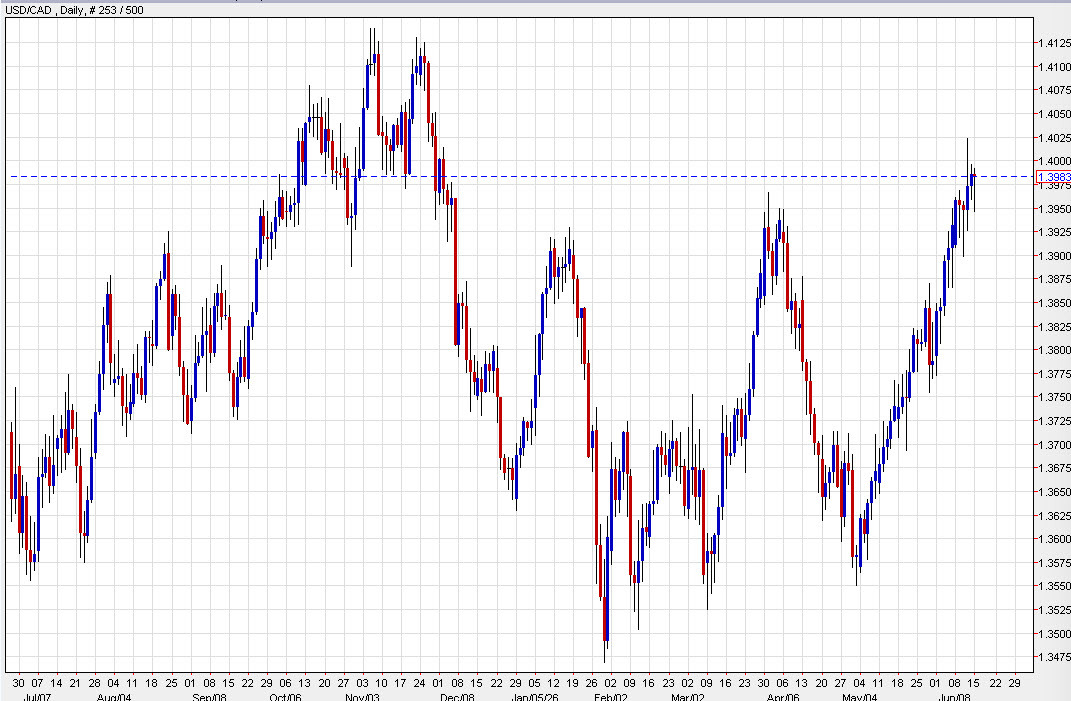
Task: Click the 1.4025 axis value
Action: click(1054, 138)
